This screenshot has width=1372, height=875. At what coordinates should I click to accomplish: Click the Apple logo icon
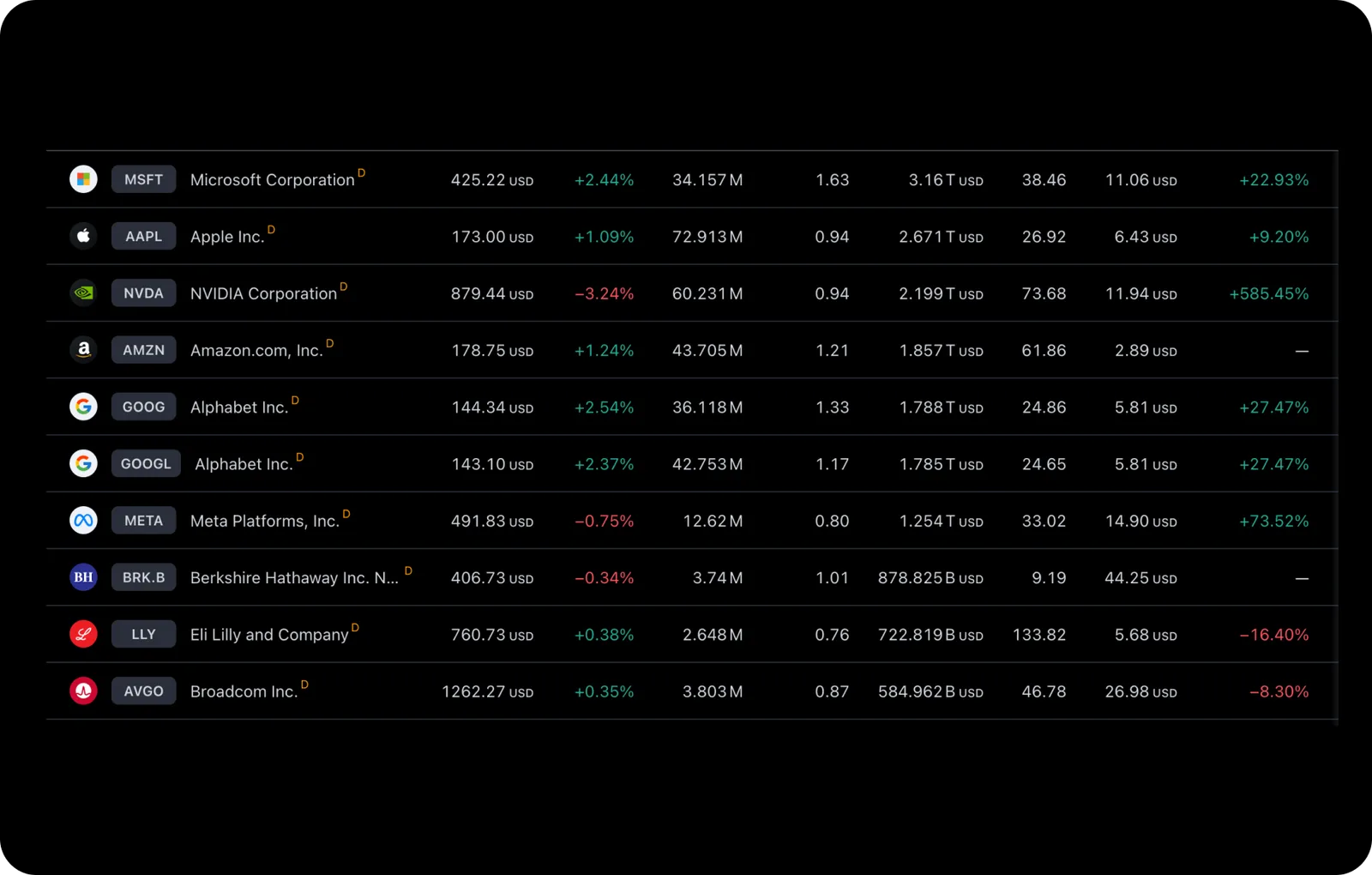(83, 236)
